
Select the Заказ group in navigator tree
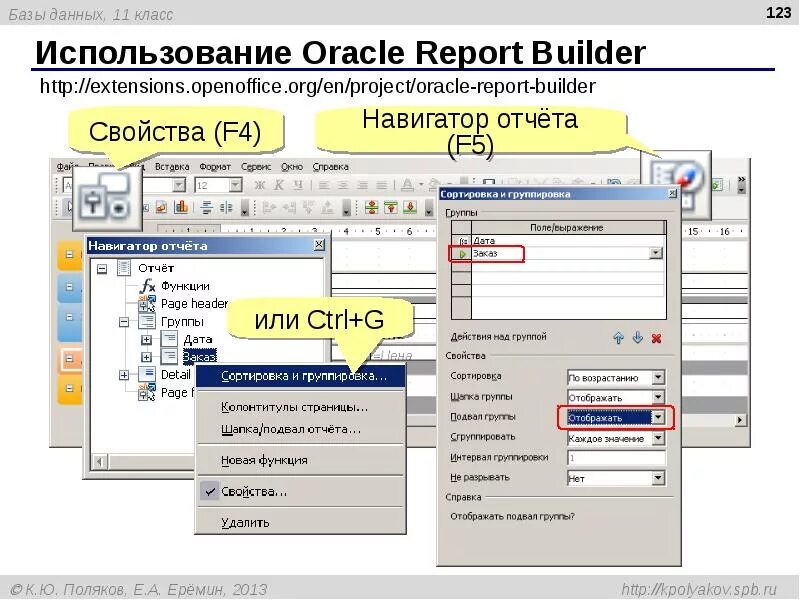[199, 356]
